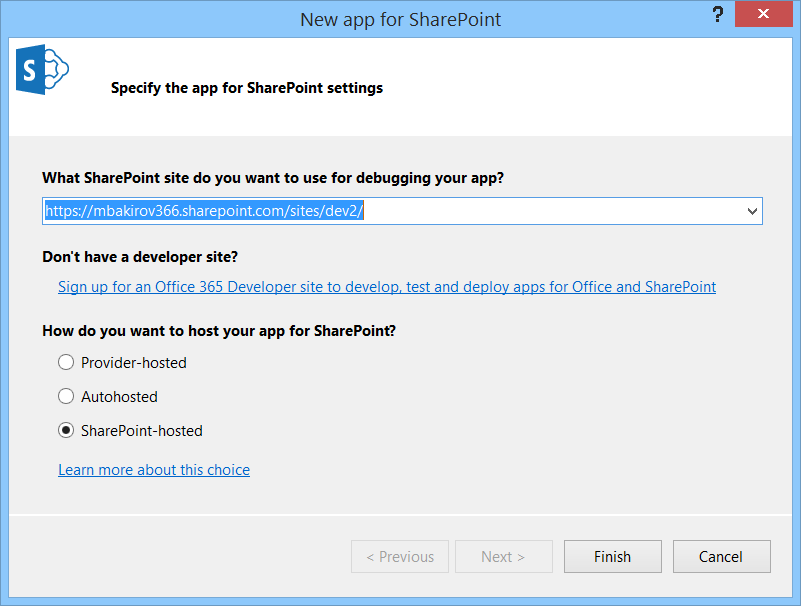Click the help question mark icon

[718, 14]
